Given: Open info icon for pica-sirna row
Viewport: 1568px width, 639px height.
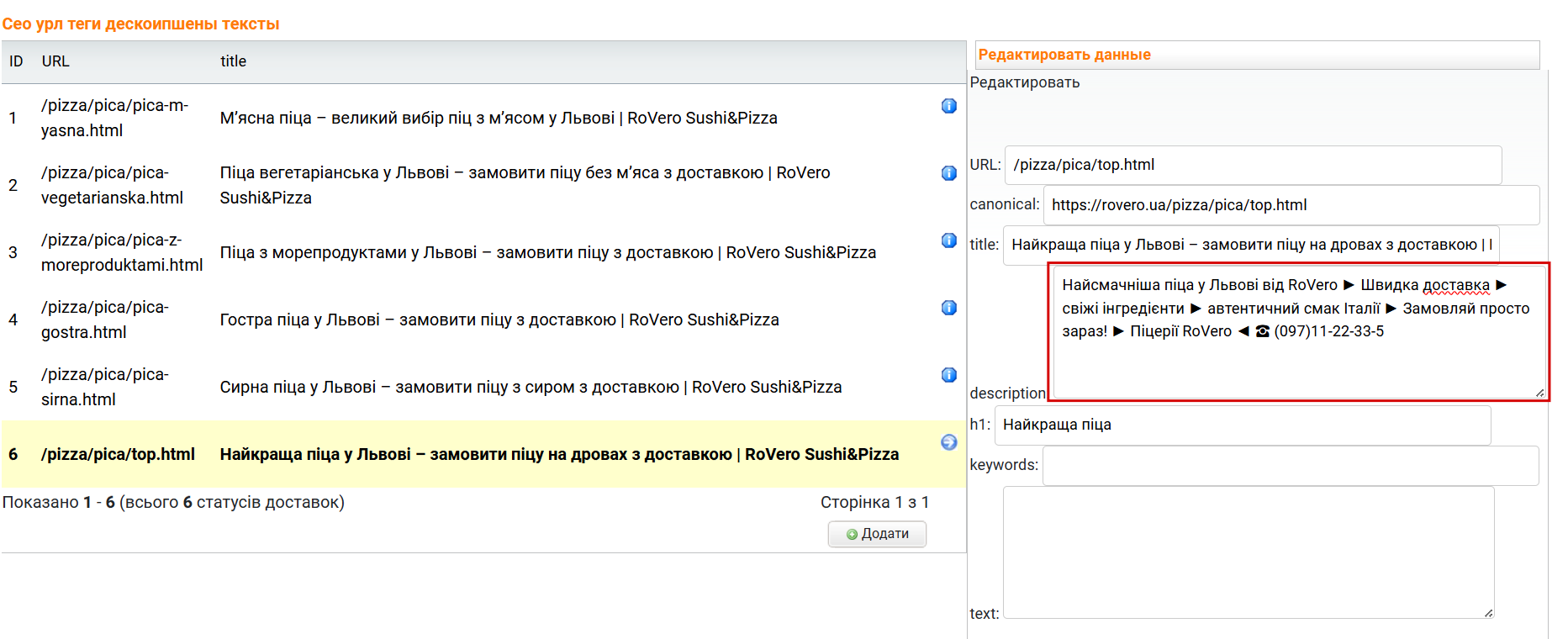Looking at the screenshot, I should tap(948, 375).
